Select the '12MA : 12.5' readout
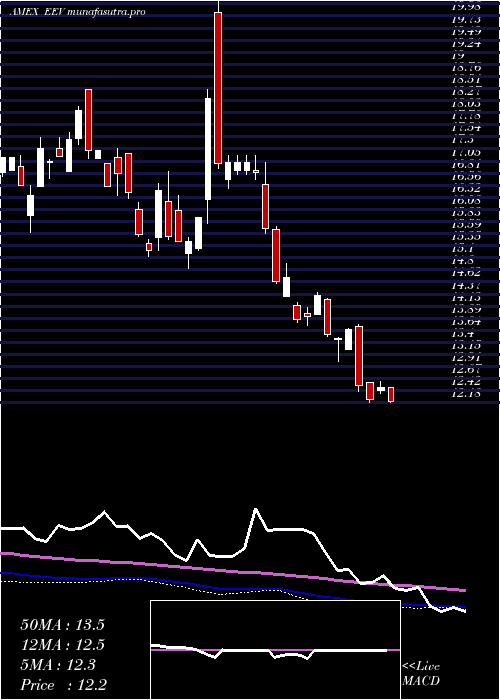This screenshot has height=700, width=500. tap(62, 645)
